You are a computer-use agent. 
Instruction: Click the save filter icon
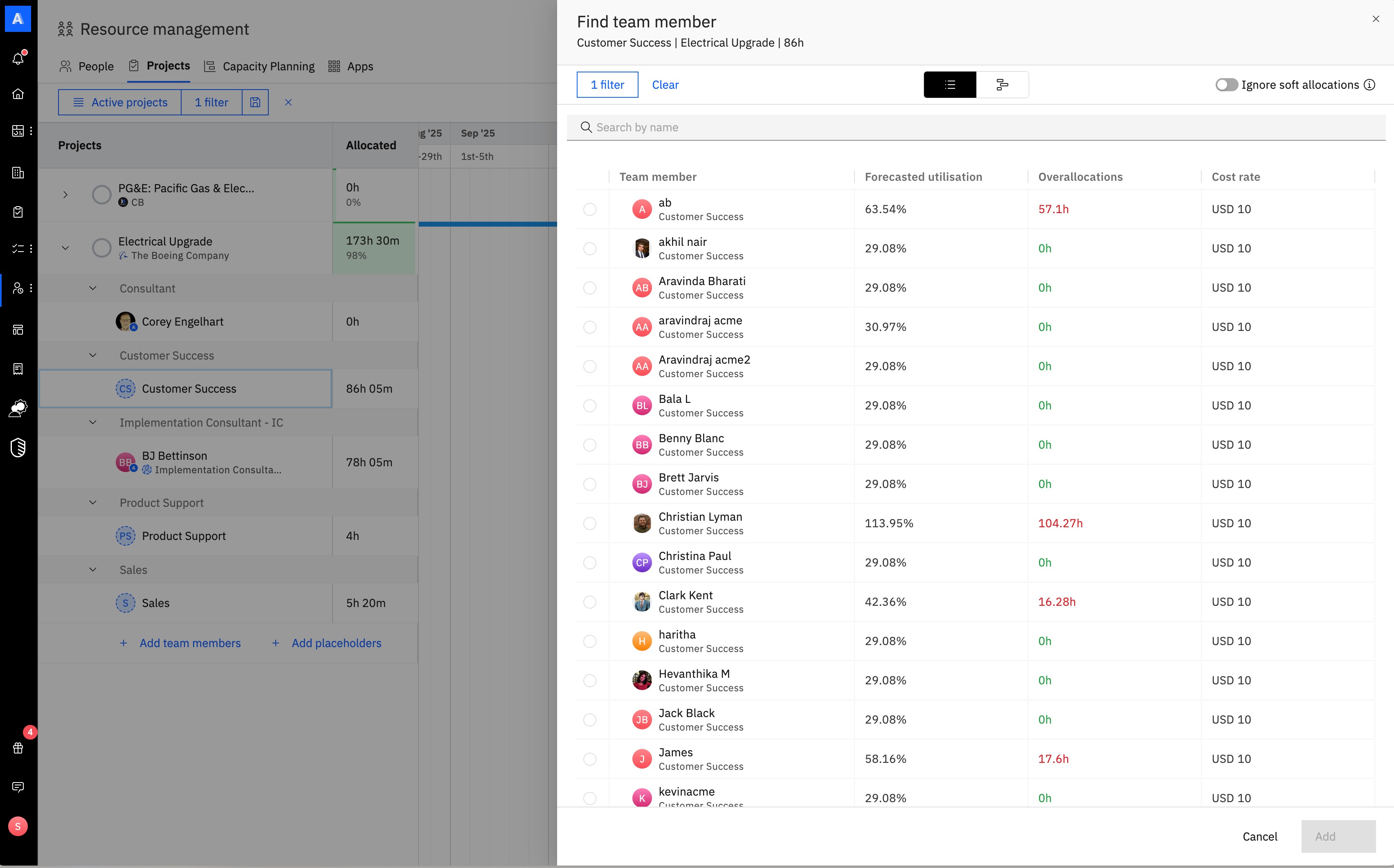[x=255, y=102]
